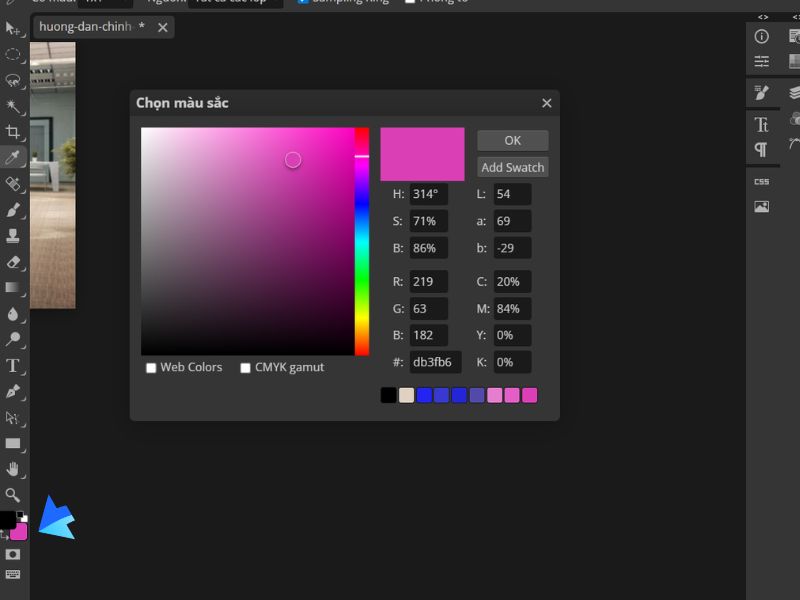
Task: Select the Eraser tool
Action: click(x=12, y=262)
